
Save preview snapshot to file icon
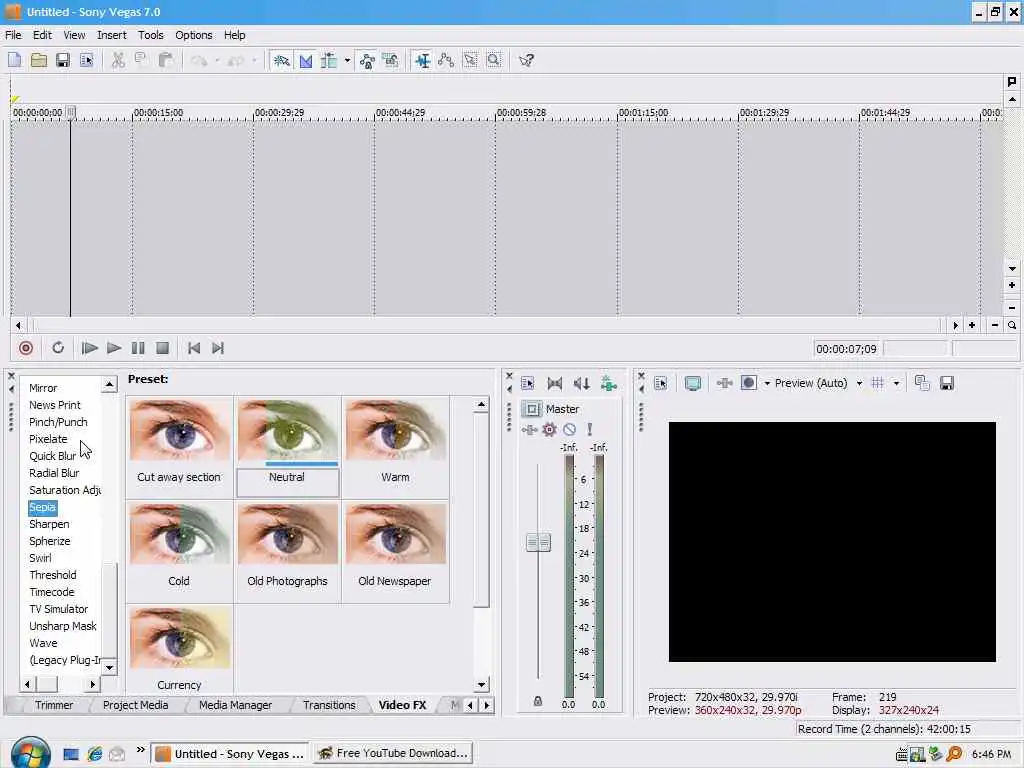(947, 383)
